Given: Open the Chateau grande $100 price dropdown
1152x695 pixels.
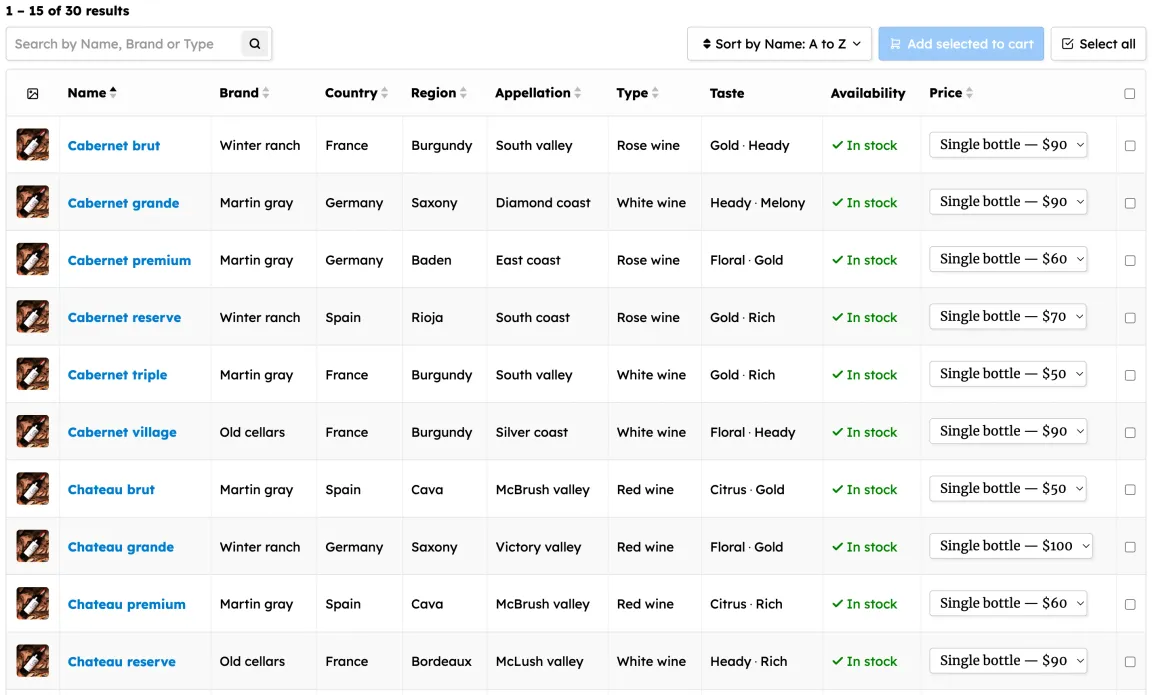Looking at the screenshot, I should (1011, 546).
